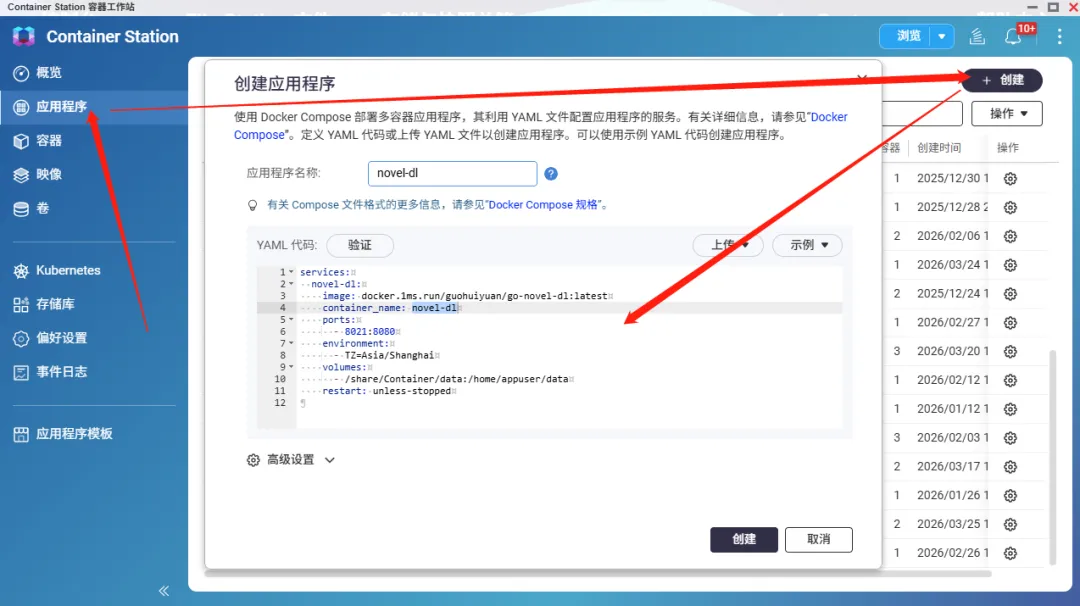Click the Container Station logo icon

click(23, 36)
